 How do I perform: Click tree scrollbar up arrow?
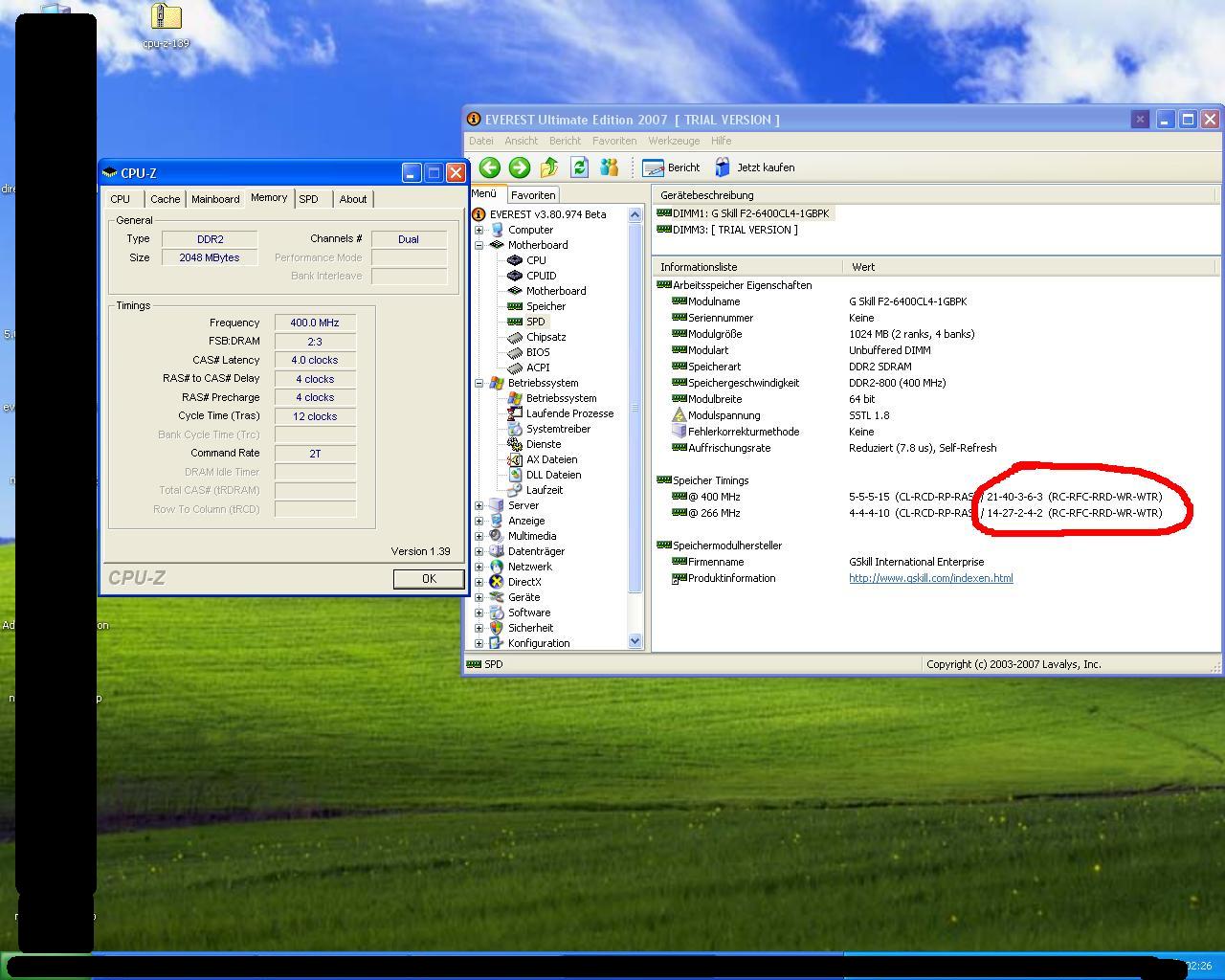pyautogui.click(x=635, y=215)
